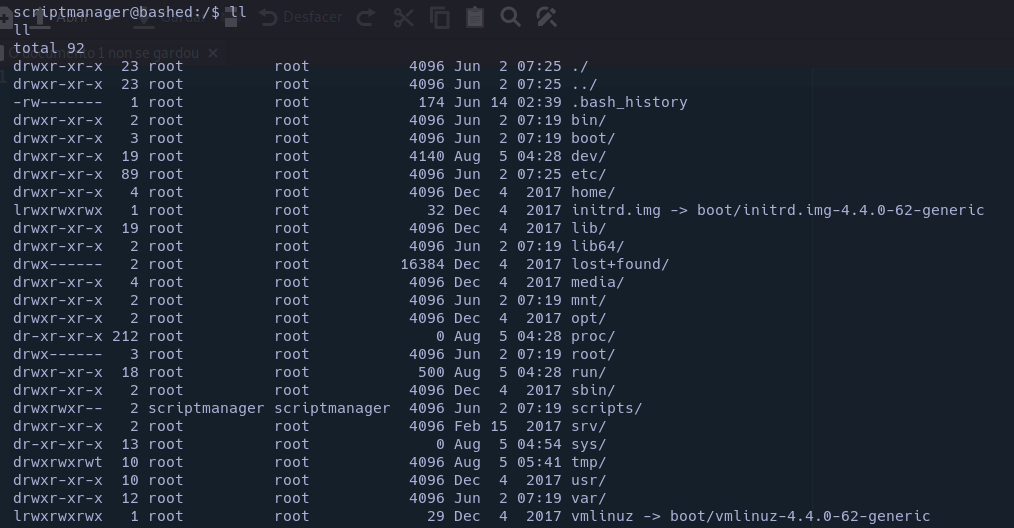Click the time '04:54' on sys/ row
Screen dimensions: 1014x528
pos(539,445)
